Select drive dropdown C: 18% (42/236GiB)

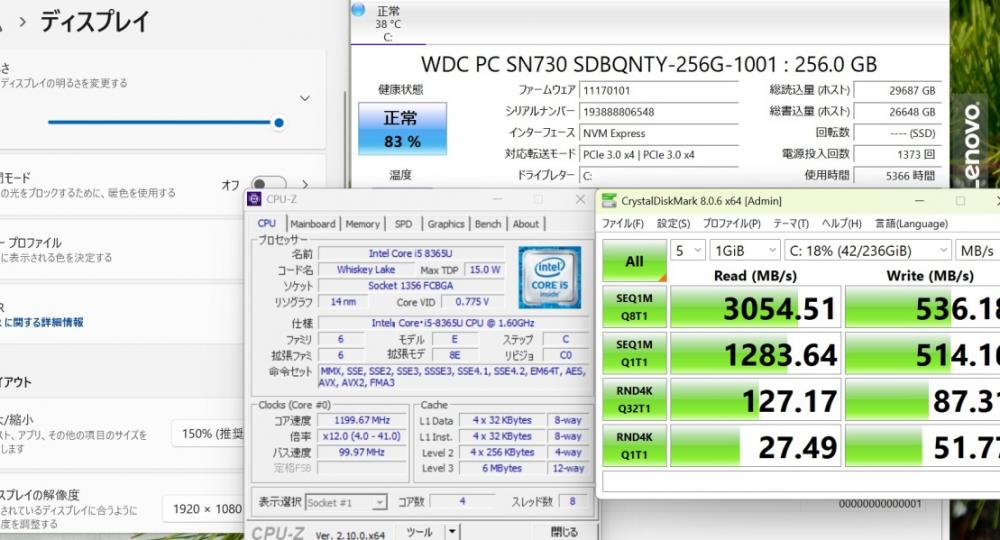[868, 251]
